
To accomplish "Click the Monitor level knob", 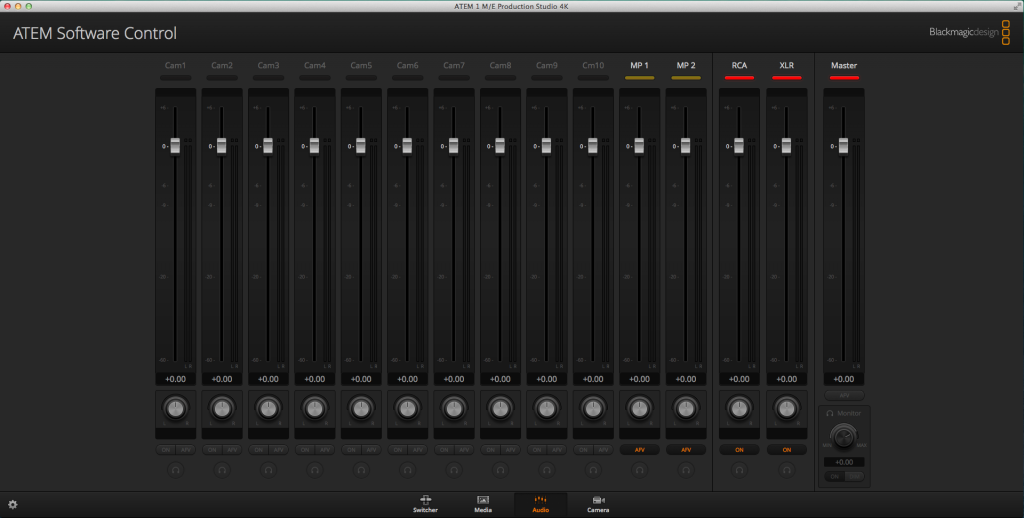I will [x=844, y=436].
